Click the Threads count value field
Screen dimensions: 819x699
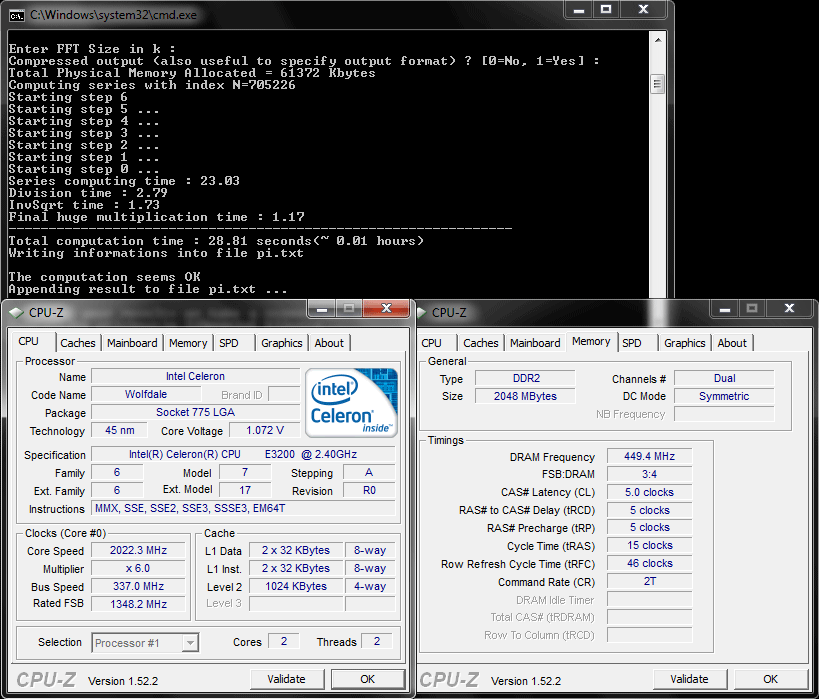point(377,642)
